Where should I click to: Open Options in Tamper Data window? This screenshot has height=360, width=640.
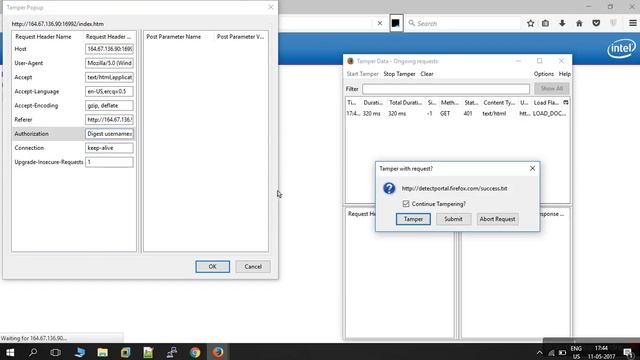click(544, 74)
